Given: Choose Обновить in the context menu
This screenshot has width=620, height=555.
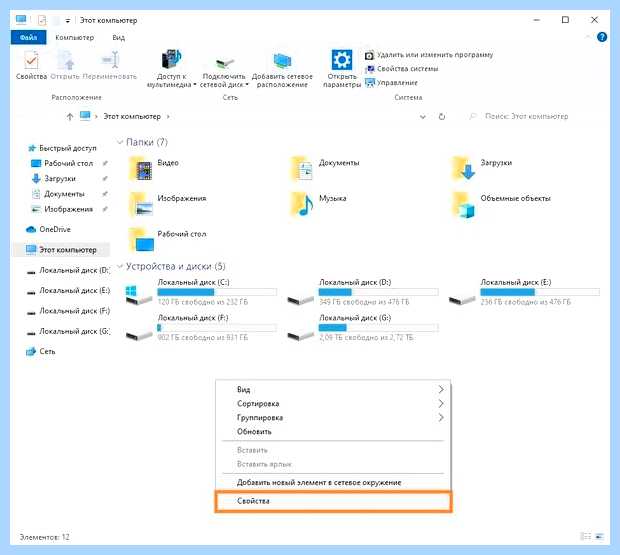Looking at the screenshot, I should click(333, 432).
